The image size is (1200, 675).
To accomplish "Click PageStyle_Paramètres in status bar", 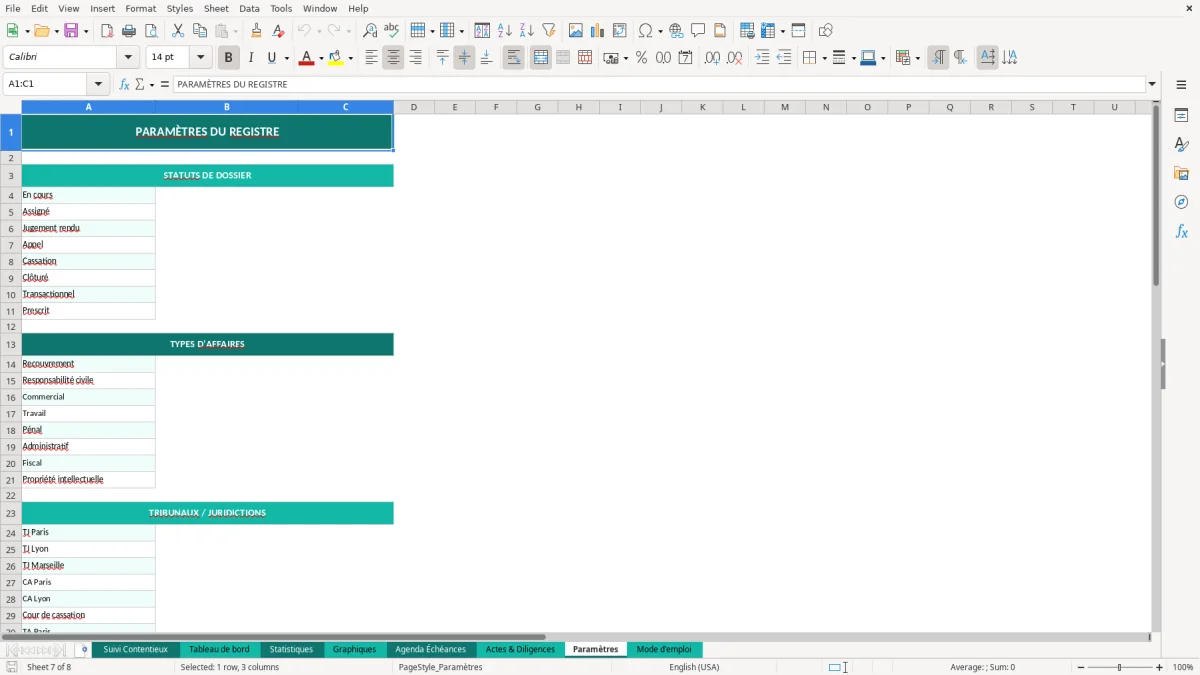I will click(440, 667).
